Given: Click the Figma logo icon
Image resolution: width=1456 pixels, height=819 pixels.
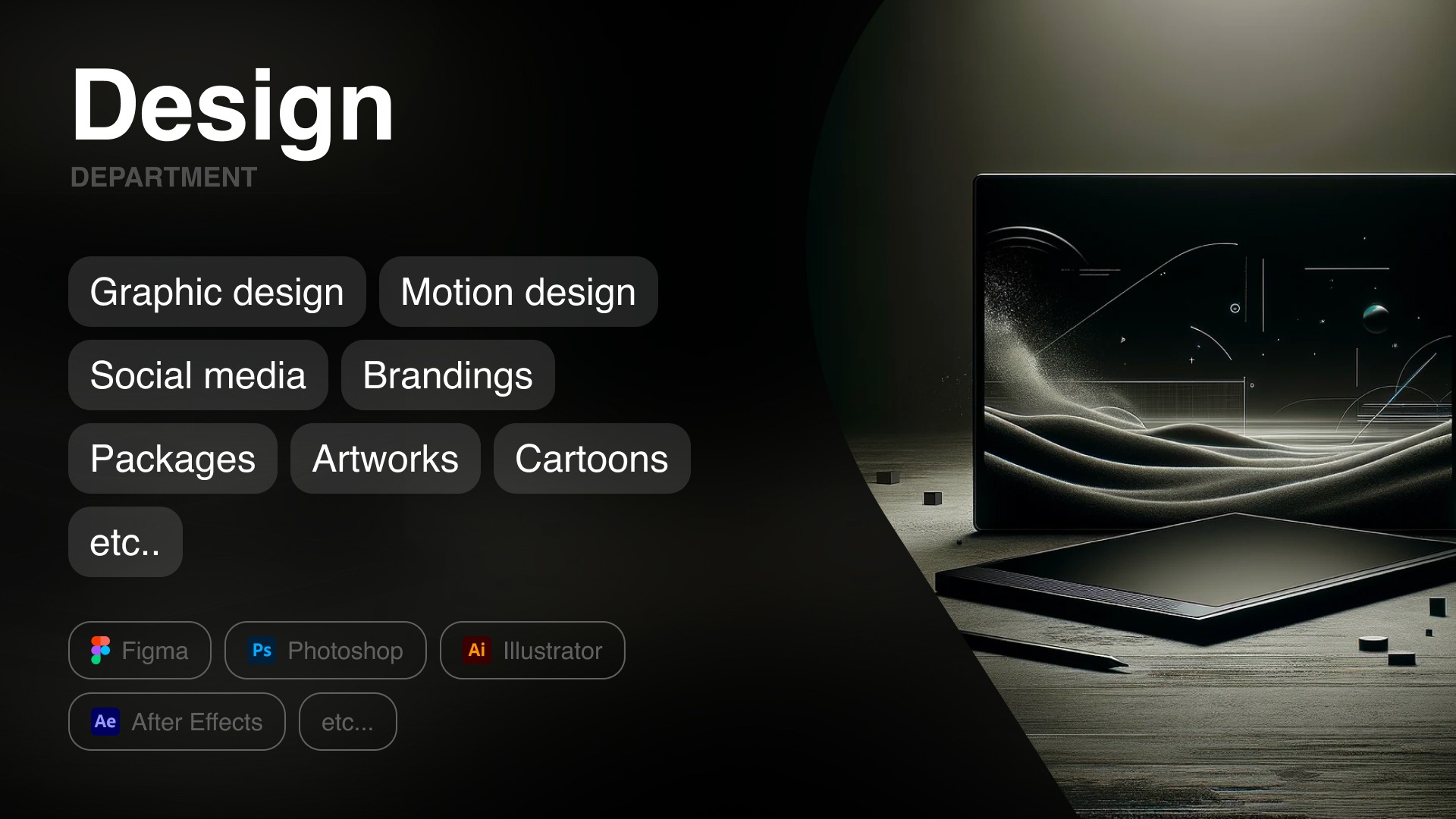Looking at the screenshot, I should (100, 651).
